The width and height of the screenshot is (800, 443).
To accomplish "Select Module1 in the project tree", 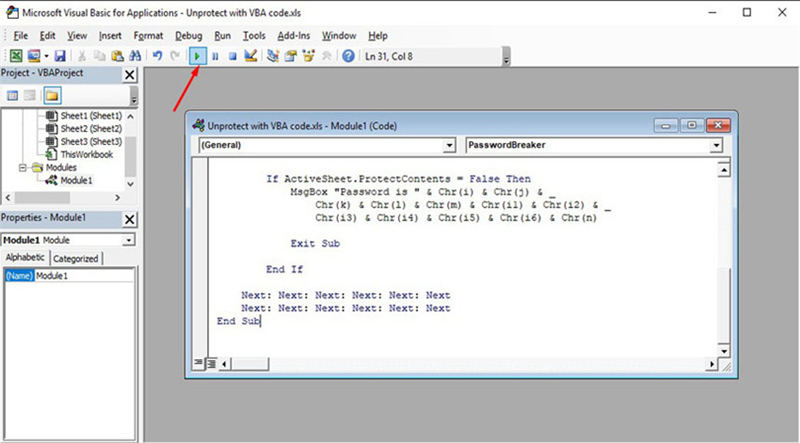I will [75, 181].
